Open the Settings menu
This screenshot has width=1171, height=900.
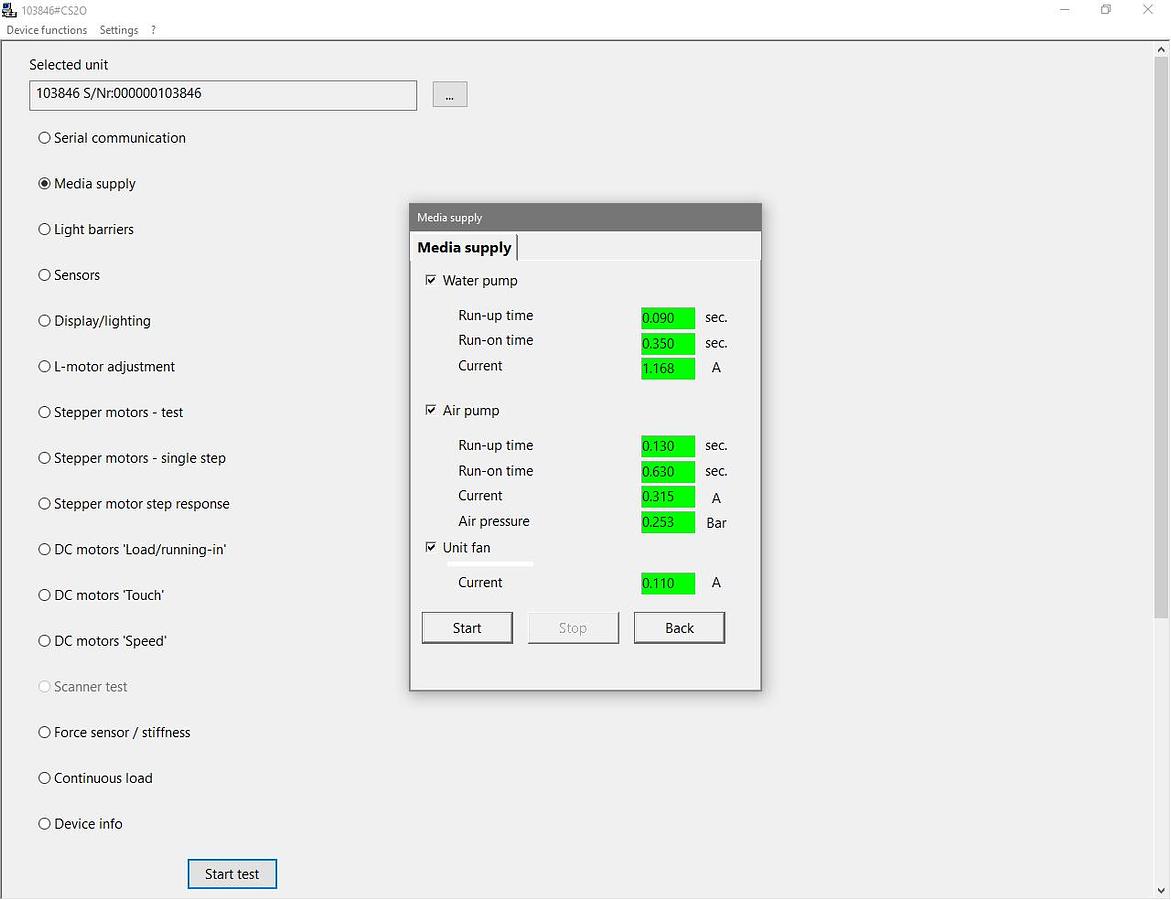(119, 30)
